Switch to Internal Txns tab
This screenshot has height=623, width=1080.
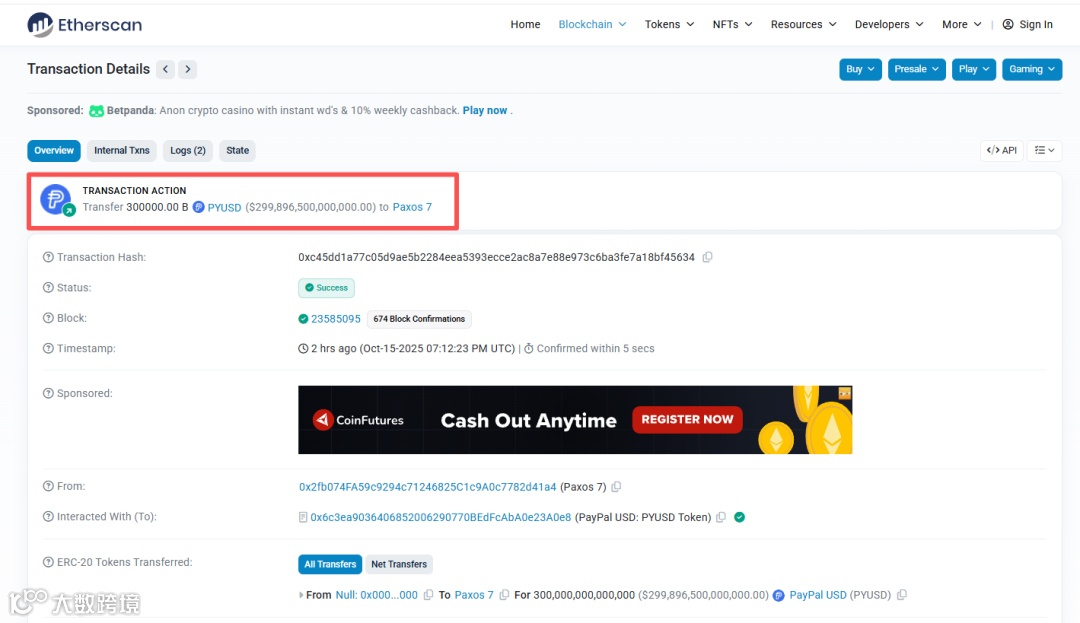click(x=122, y=150)
